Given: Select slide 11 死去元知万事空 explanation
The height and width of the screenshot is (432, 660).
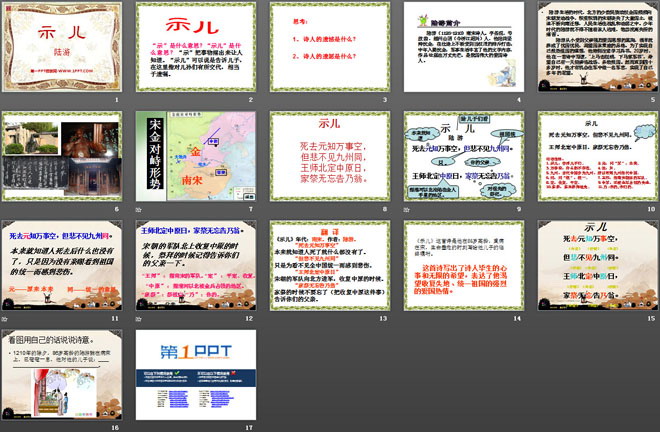Looking at the screenshot, I should (62, 266).
